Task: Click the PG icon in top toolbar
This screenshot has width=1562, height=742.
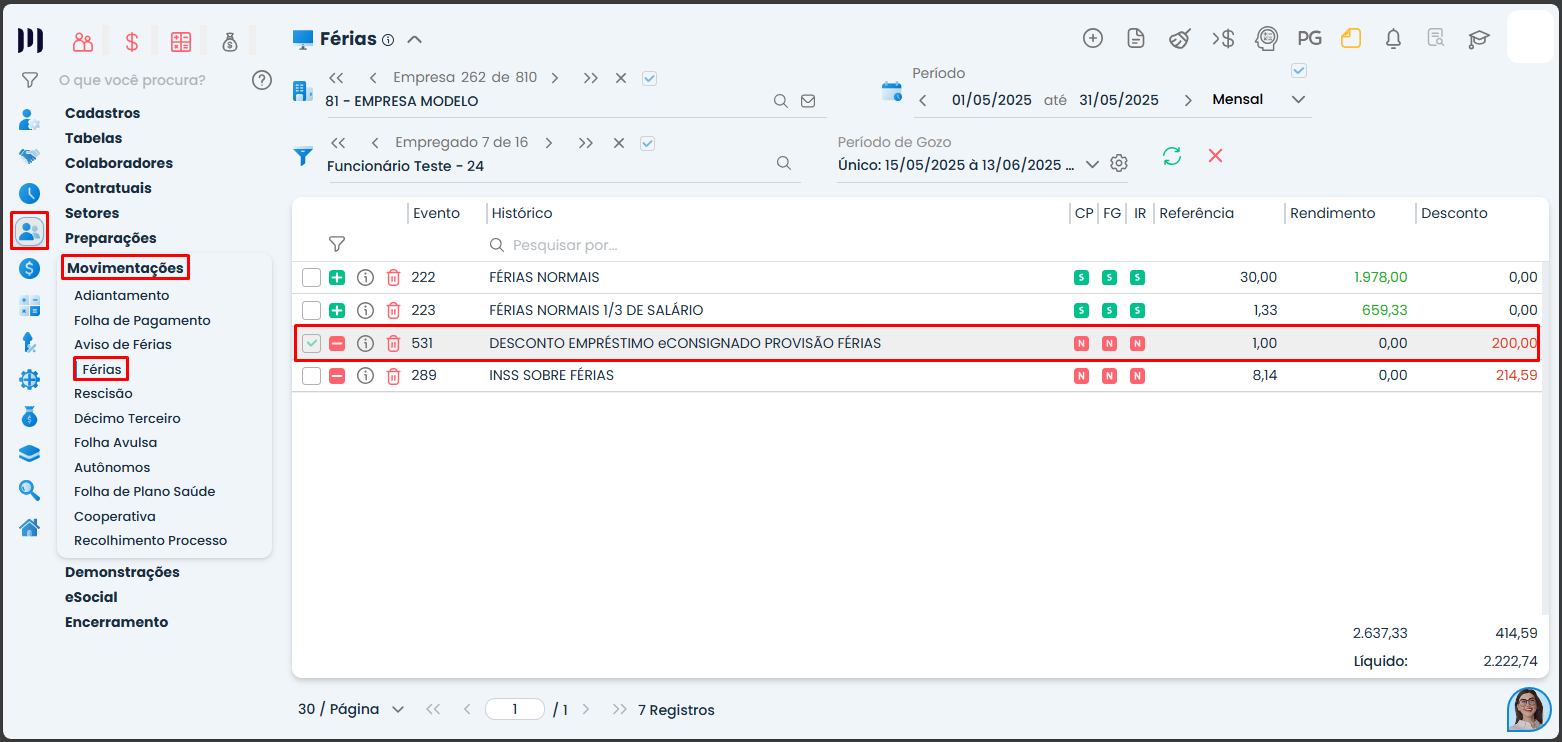Action: click(x=1309, y=39)
